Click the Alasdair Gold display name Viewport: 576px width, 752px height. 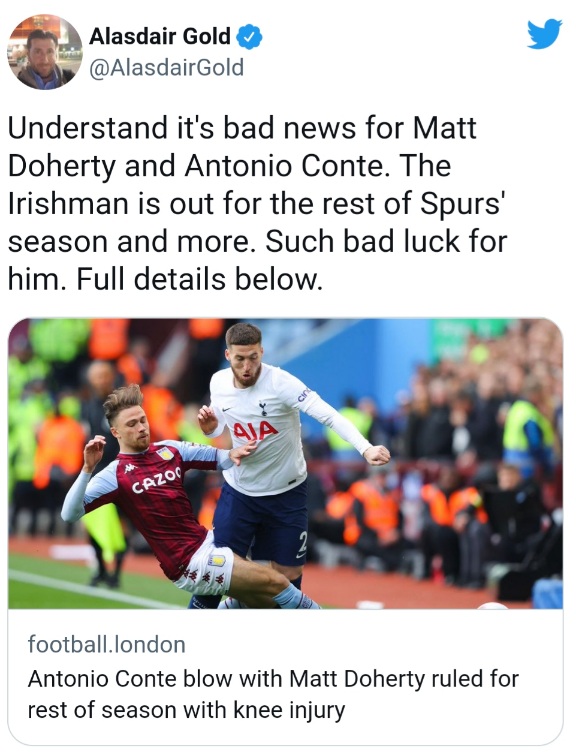[x=160, y=36]
